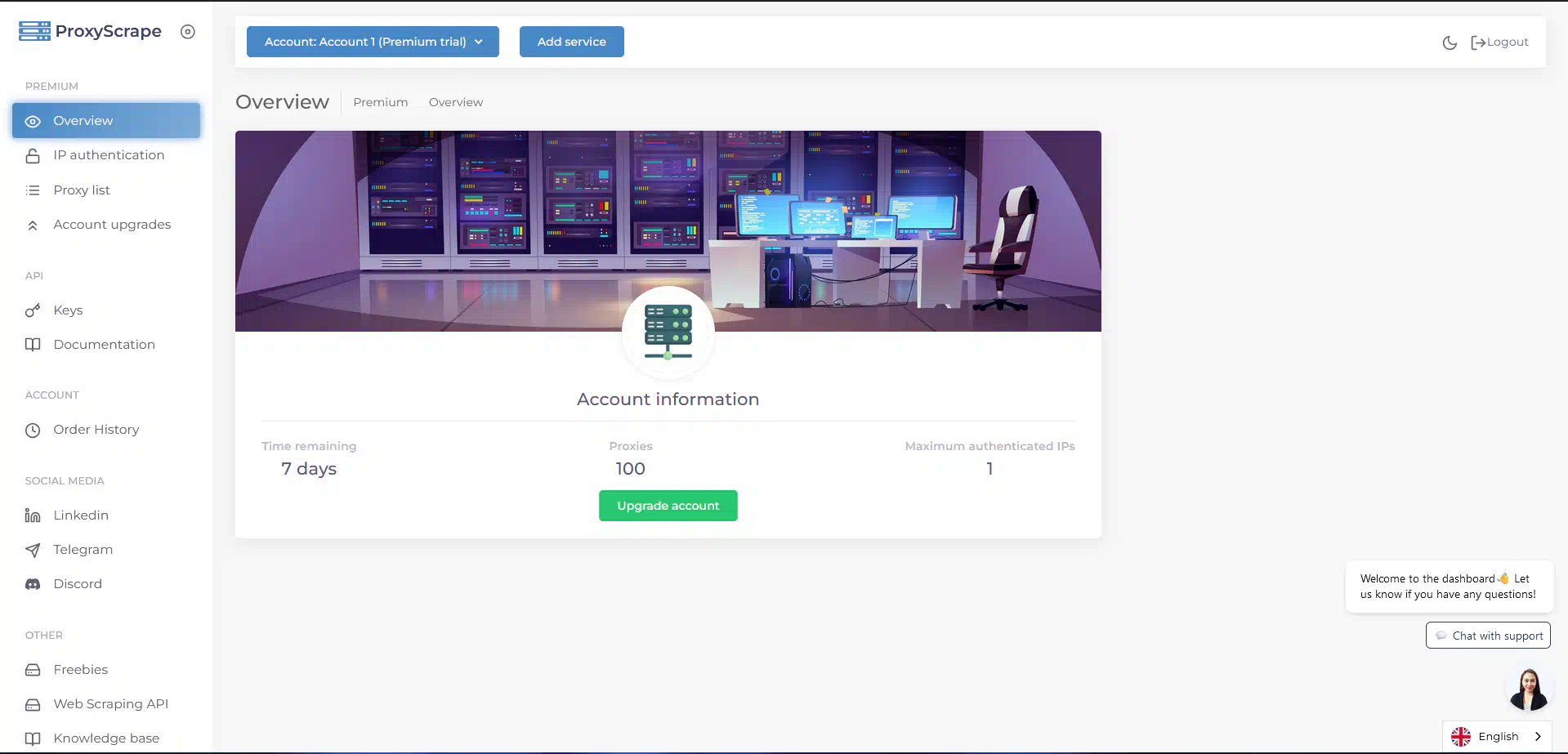1568x754 pixels.
Task: Click the Overview eye icon
Action: pyautogui.click(x=33, y=121)
